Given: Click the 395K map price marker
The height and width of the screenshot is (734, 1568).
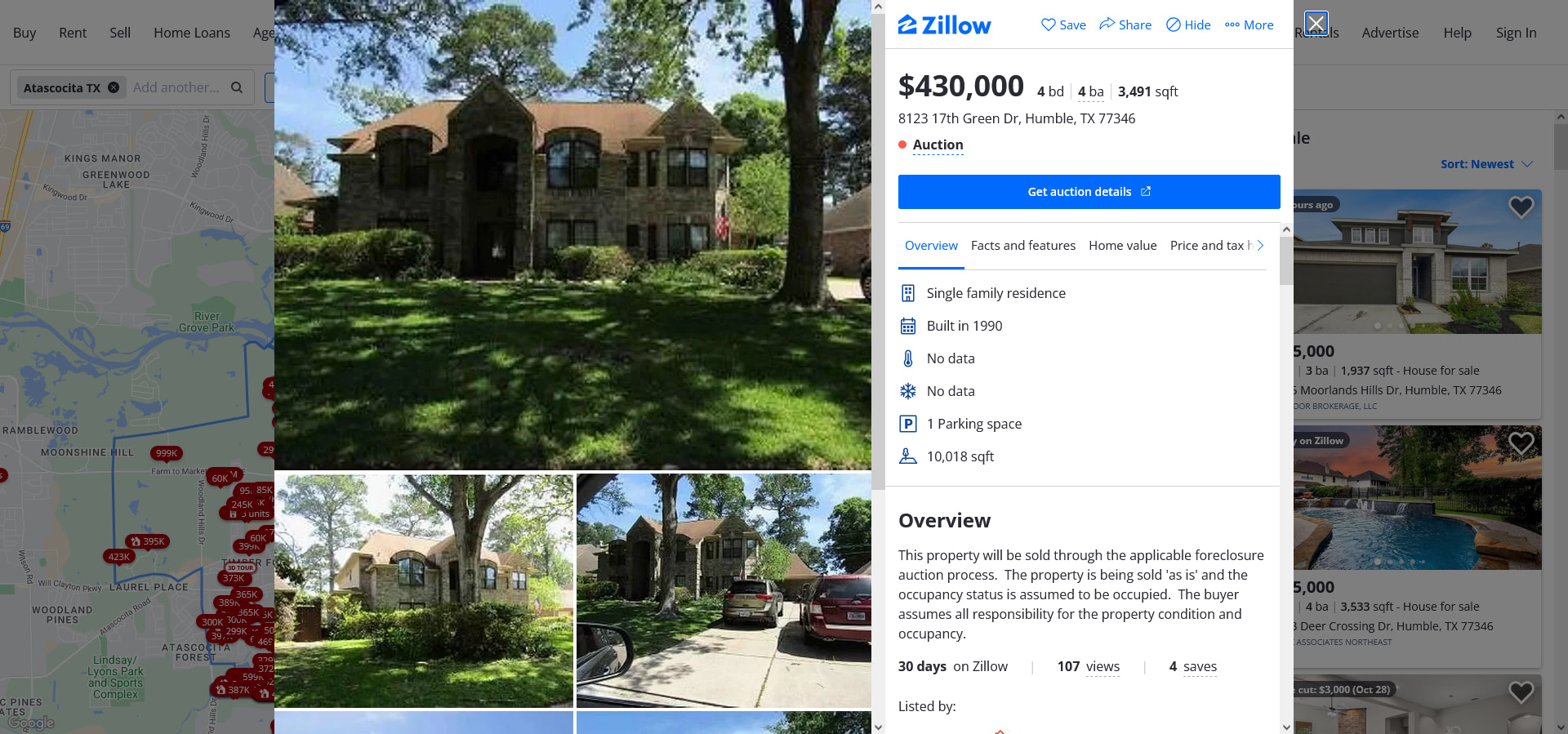Looking at the screenshot, I should [148, 541].
